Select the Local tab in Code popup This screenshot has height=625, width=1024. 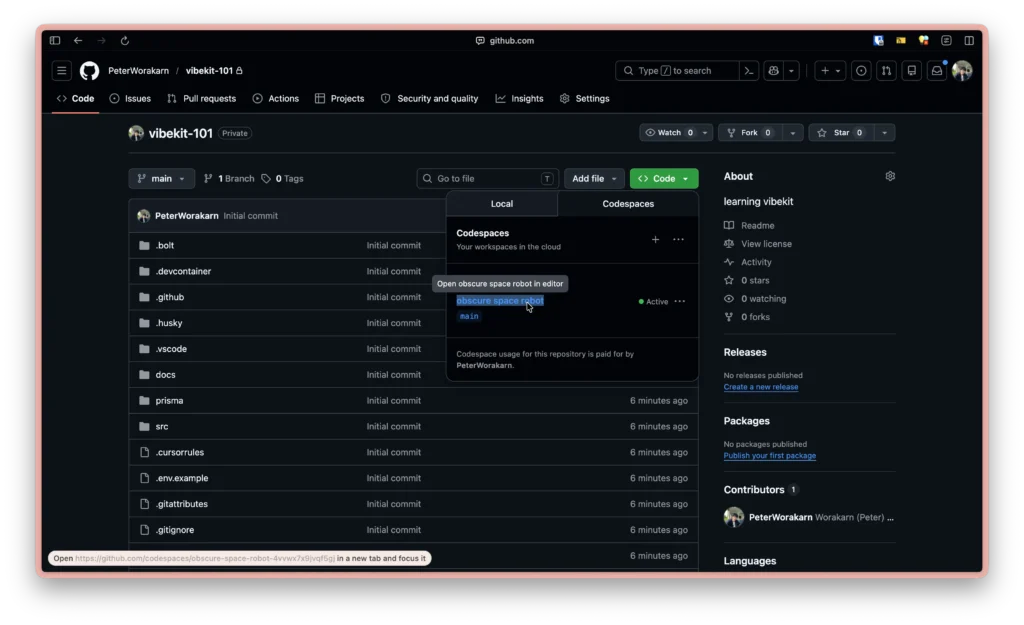point(502,204)
